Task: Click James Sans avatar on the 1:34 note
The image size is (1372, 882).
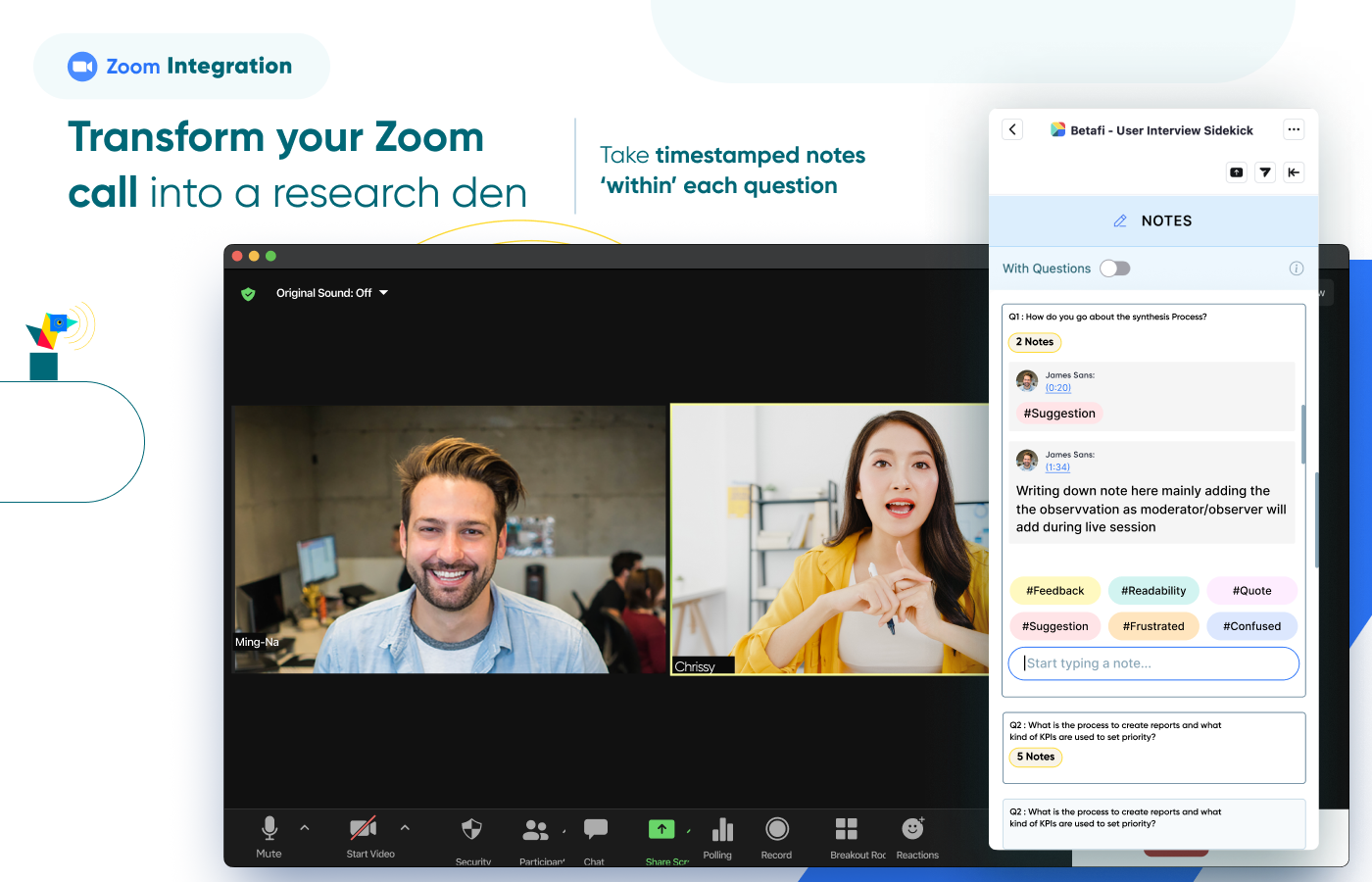Action: click(x=1027, y=461)
